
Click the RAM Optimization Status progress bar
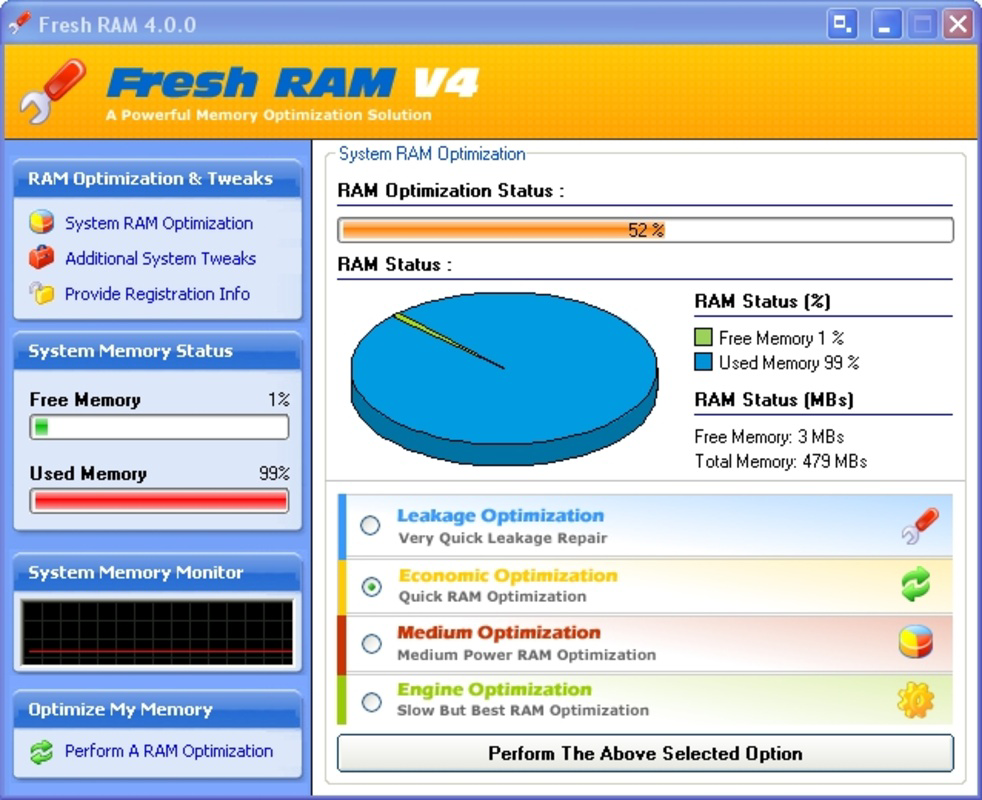coord(645,230)
